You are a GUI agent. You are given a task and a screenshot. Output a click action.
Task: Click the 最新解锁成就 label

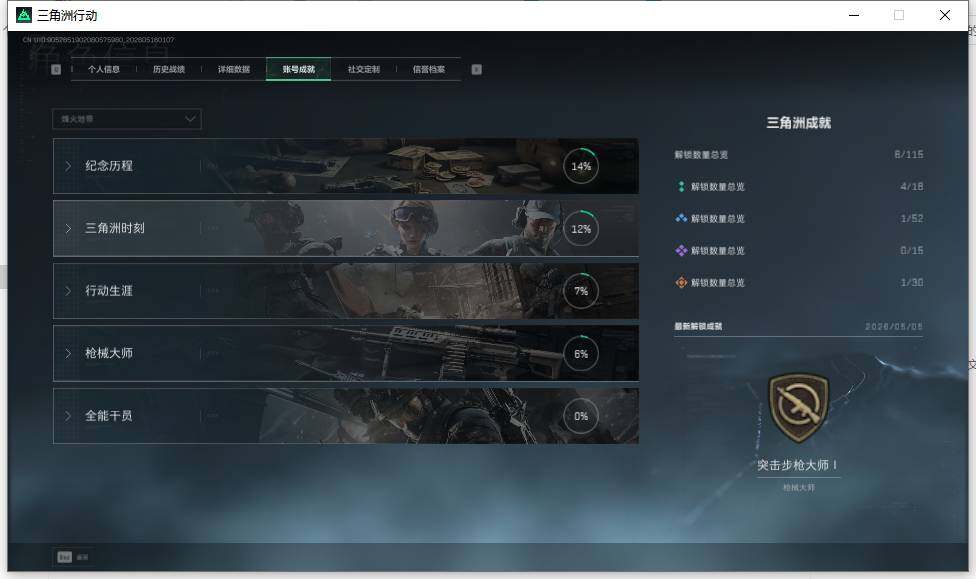(x=698, y=326)
